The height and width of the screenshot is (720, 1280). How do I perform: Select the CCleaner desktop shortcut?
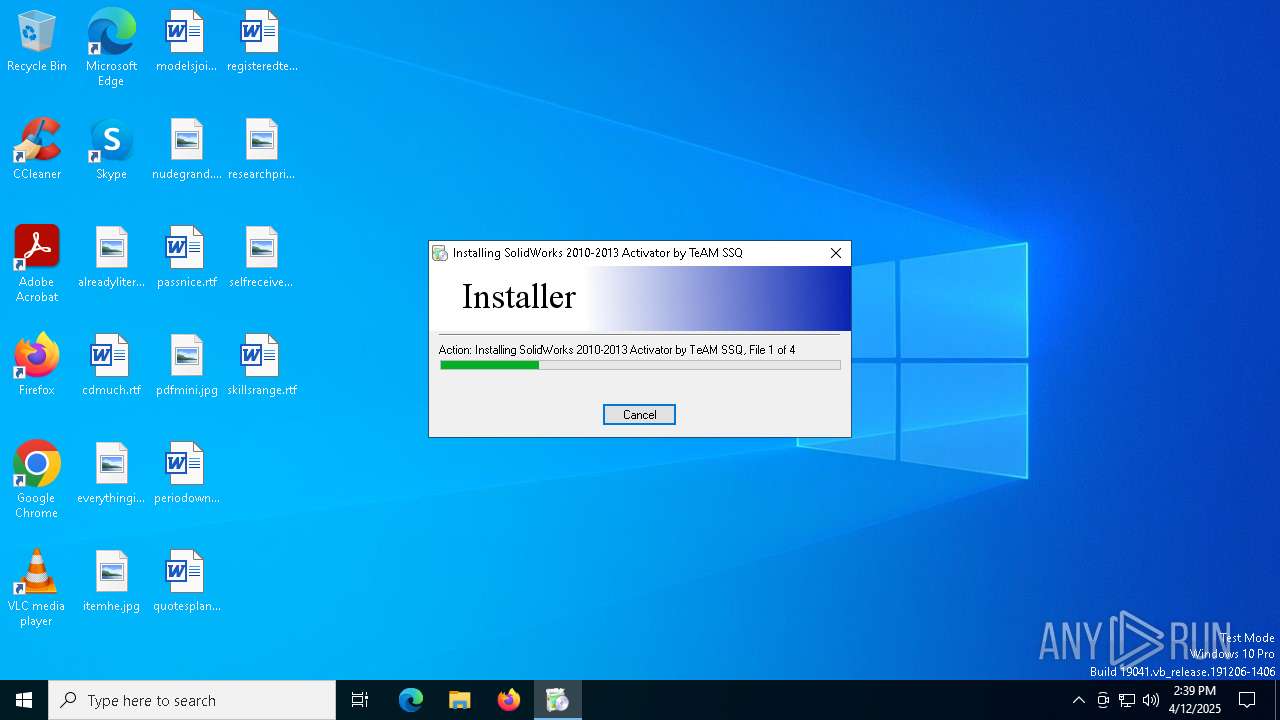(x=37, y=149)
